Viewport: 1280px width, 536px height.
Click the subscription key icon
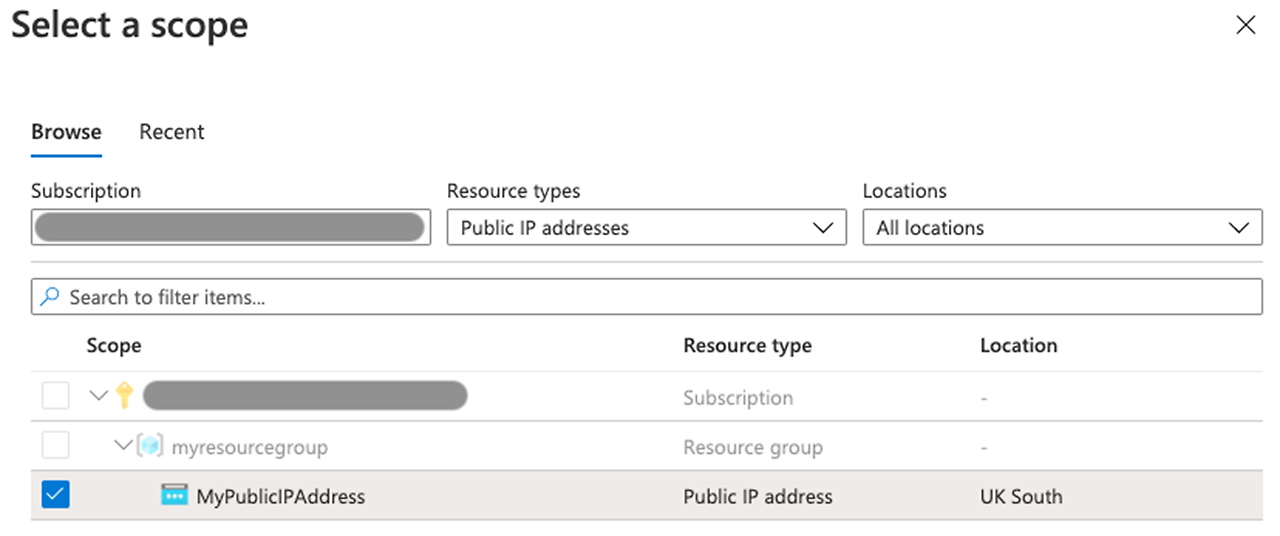(124, 396)
